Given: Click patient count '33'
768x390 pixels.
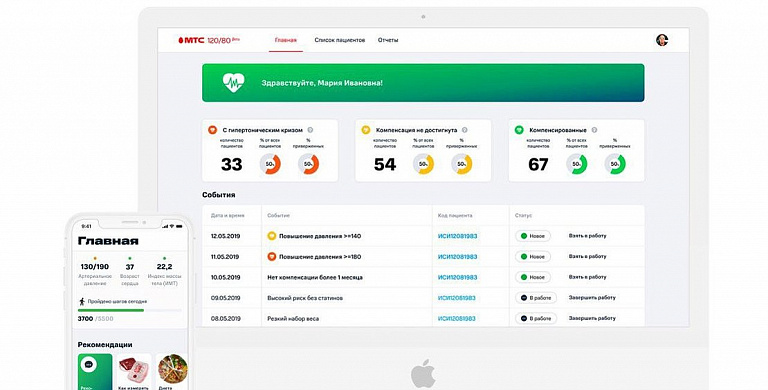Looking at the screenshot, I should 231,165.
